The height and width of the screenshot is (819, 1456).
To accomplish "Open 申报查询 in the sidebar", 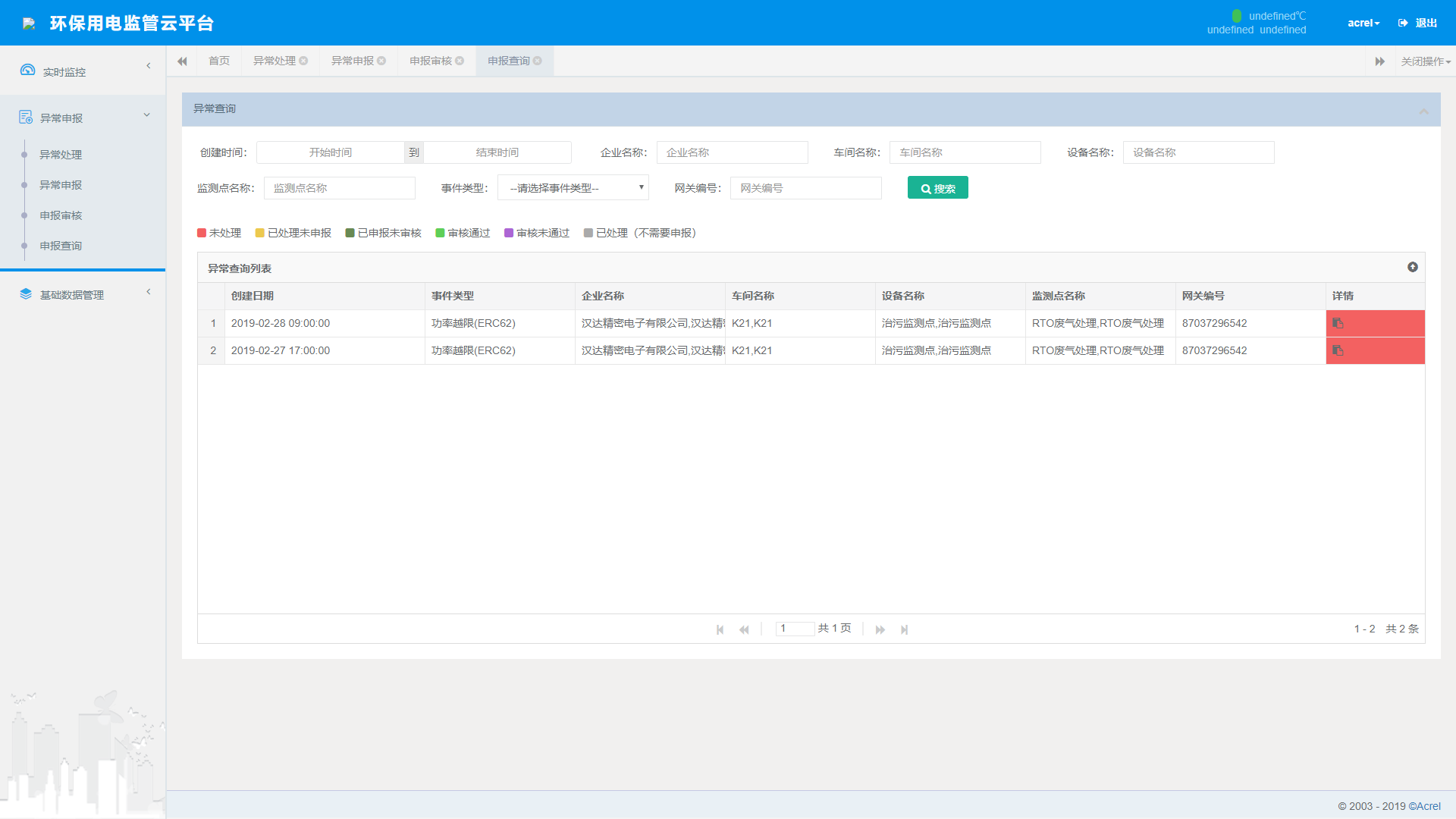I will [x=61, y=246].
